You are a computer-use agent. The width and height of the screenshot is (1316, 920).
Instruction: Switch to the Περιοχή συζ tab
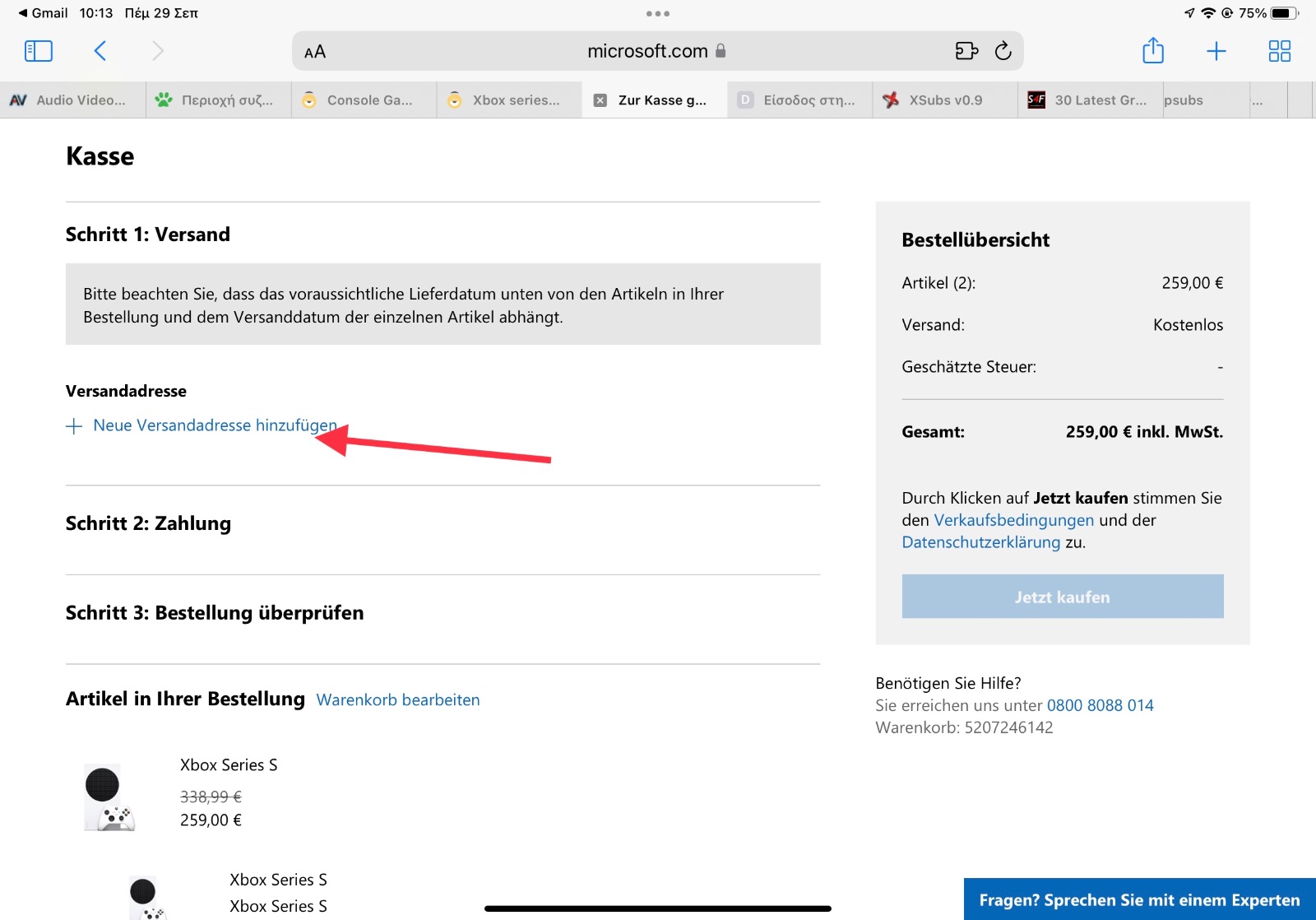(x=219, y=100)
